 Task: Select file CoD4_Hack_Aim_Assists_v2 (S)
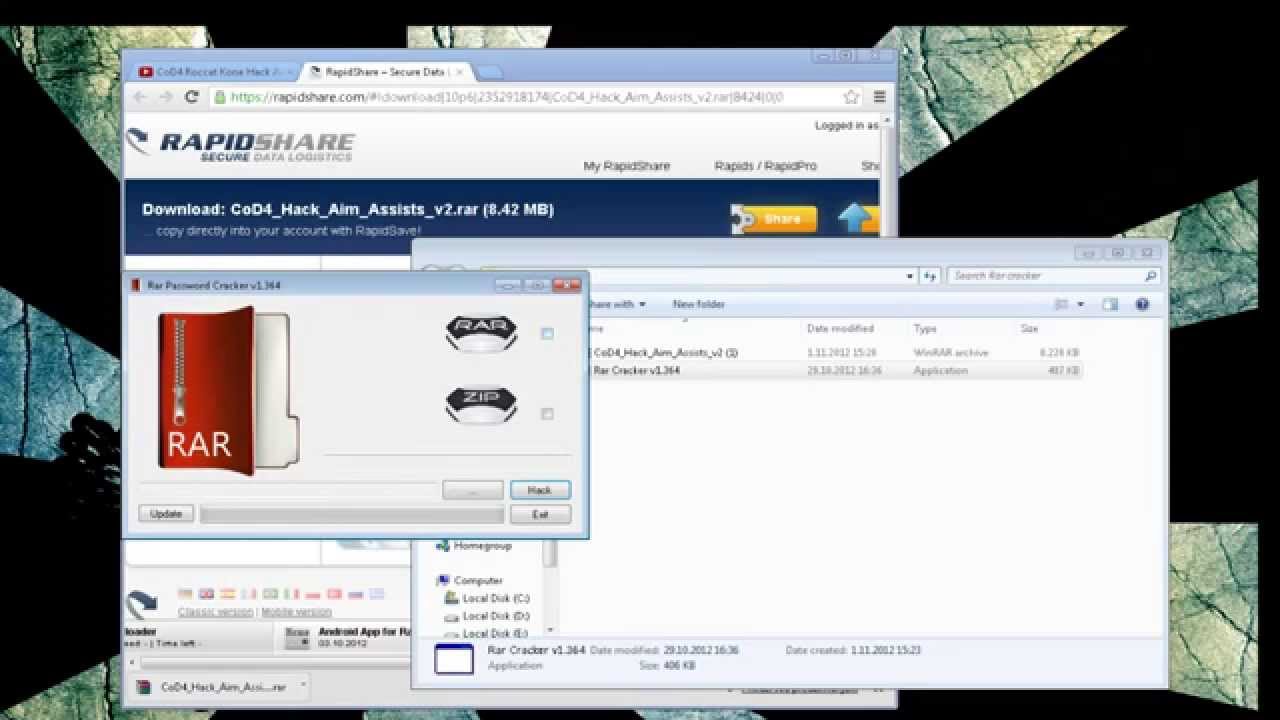click(666, 353)
